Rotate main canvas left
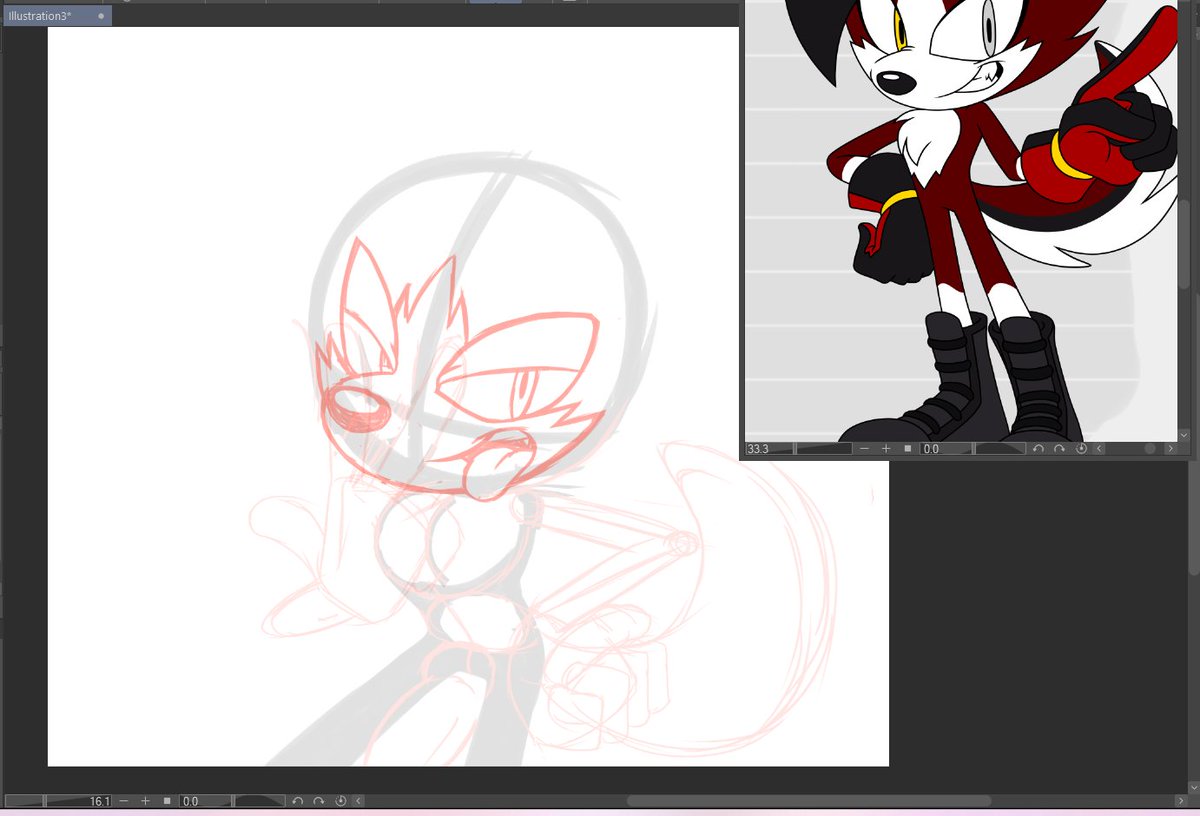This screenshot has width=1200, height=816. (x=297, y=801)
